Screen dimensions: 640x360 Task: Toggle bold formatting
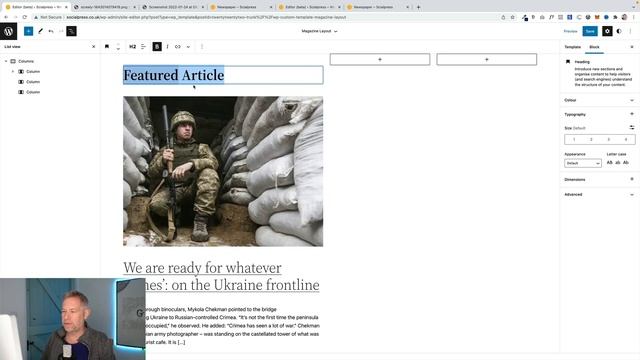click(157, 47)
